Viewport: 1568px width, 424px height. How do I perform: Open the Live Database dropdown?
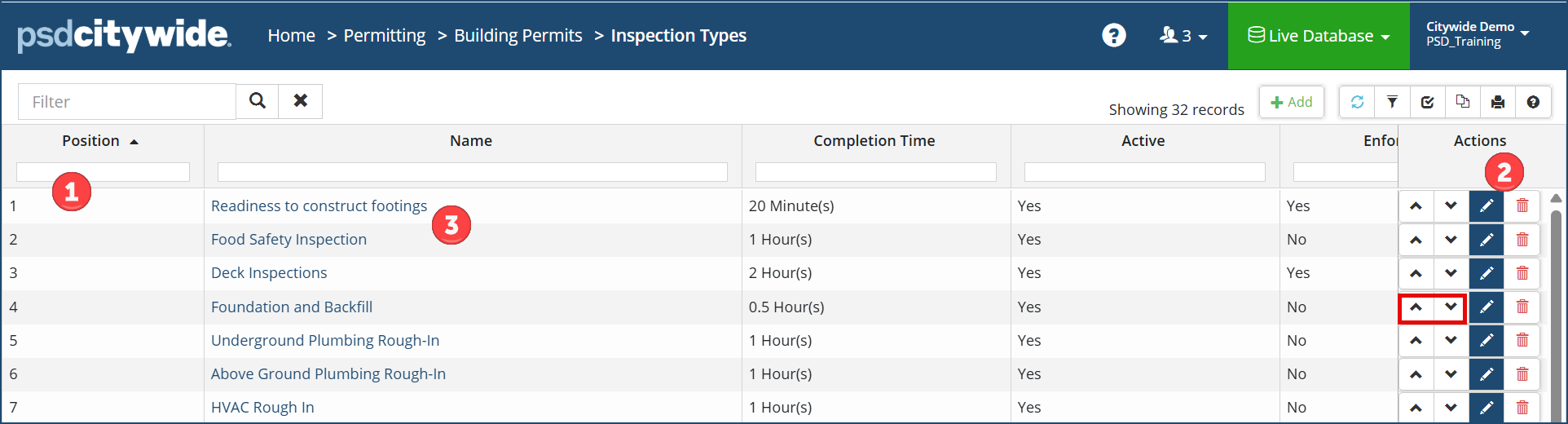coord(1319,36)
